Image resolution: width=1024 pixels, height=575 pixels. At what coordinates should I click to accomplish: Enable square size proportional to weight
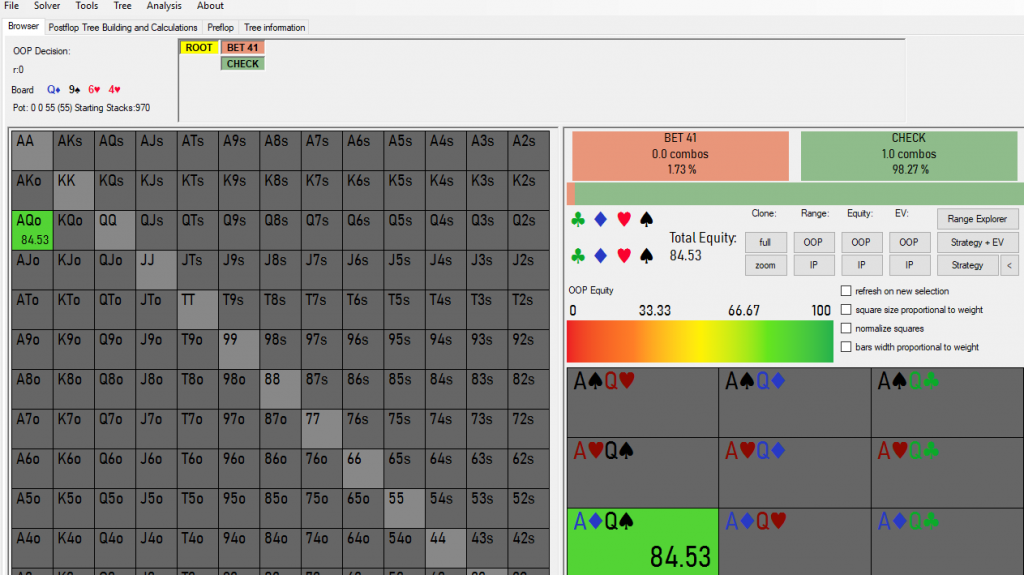coord(846,310)
